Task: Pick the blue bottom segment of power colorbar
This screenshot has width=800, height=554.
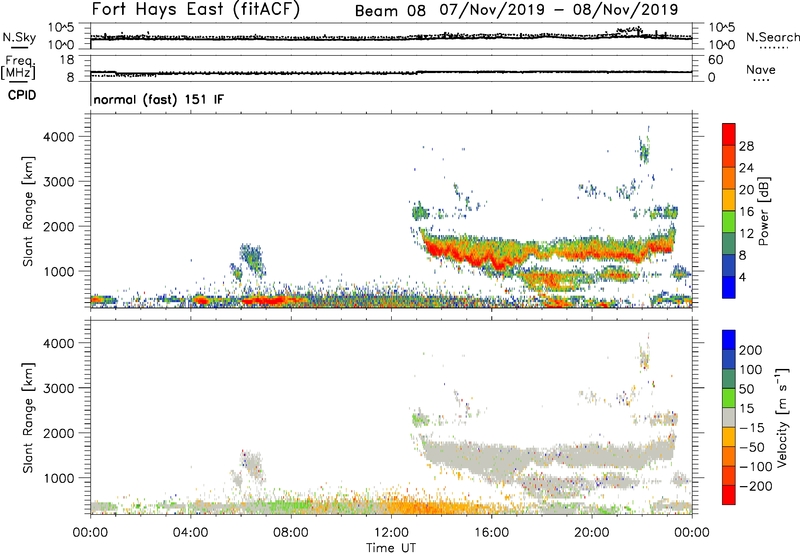Action: click(729, 287)
